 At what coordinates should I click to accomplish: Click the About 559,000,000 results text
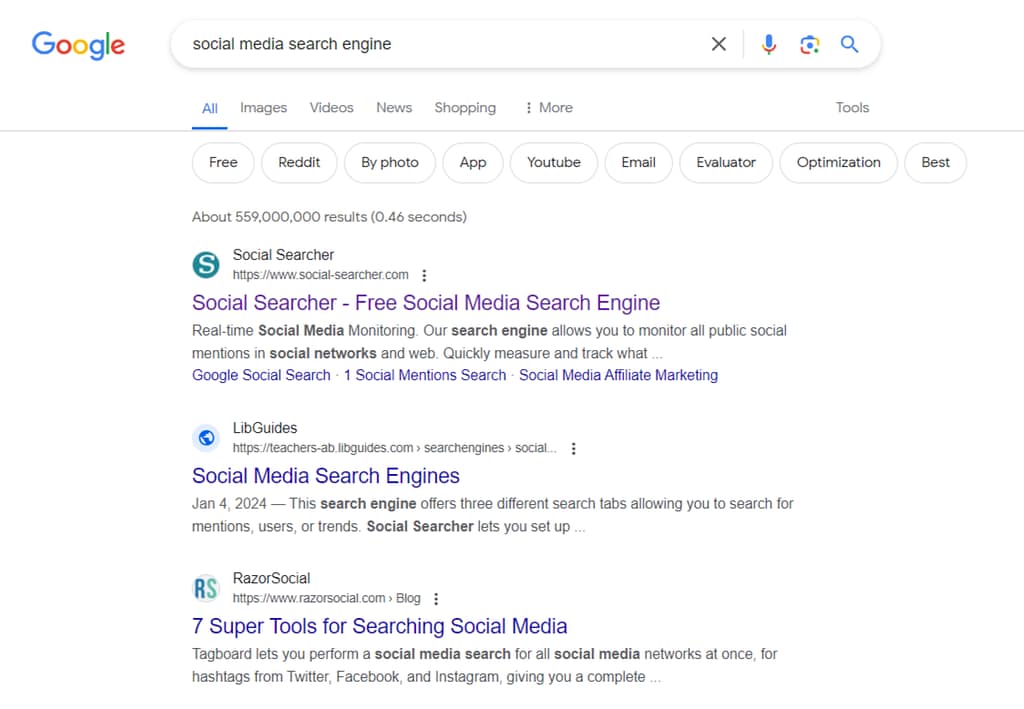click(x=329, y=217)
